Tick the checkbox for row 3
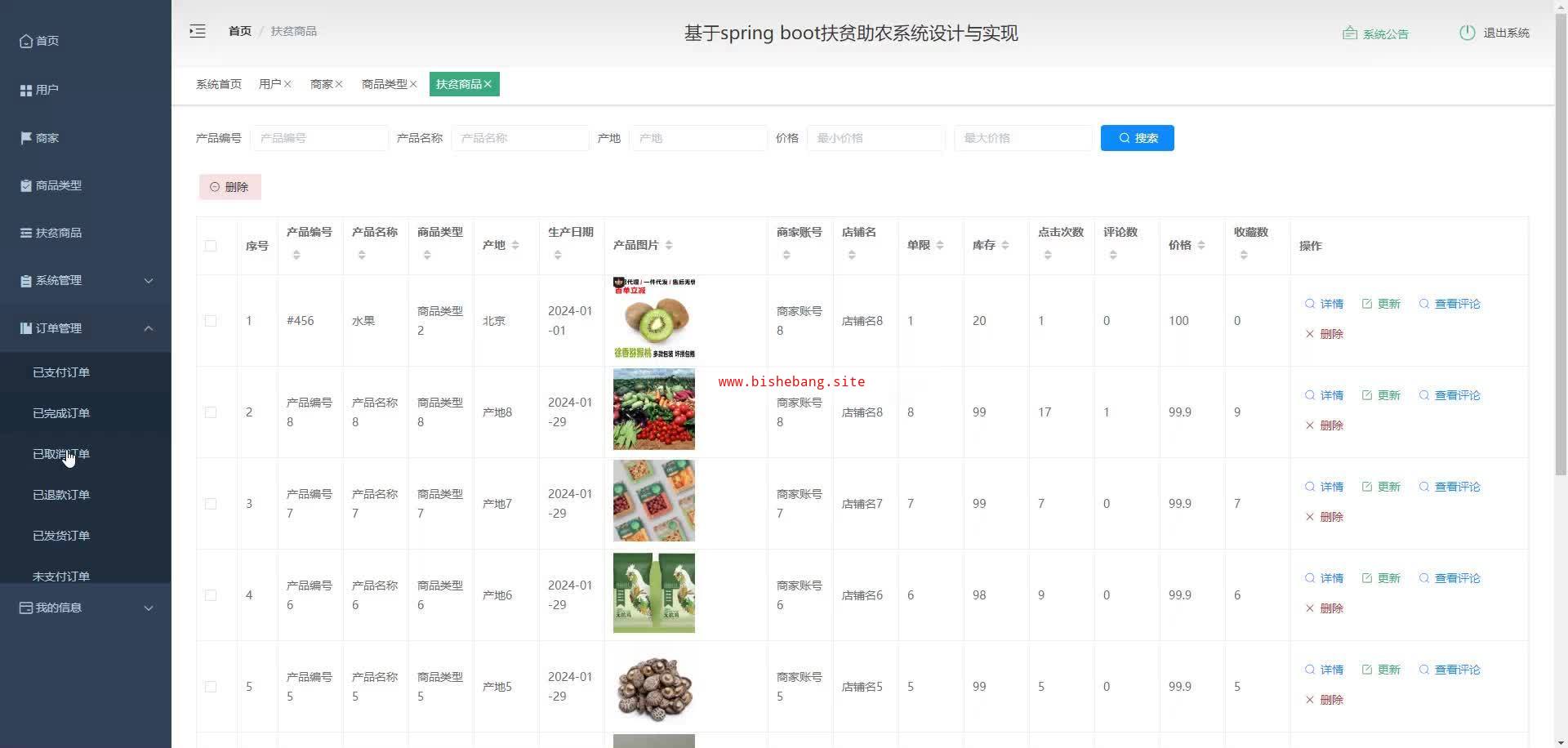This screenshot has height=748, width=1568. [211, 504]
